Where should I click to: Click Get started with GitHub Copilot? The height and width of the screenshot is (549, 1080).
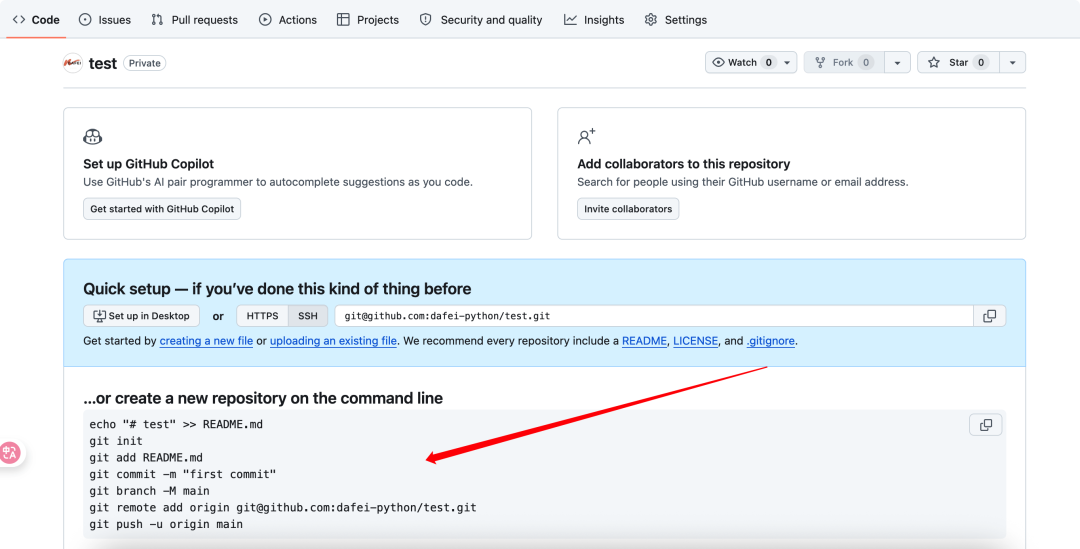(162, 209)
